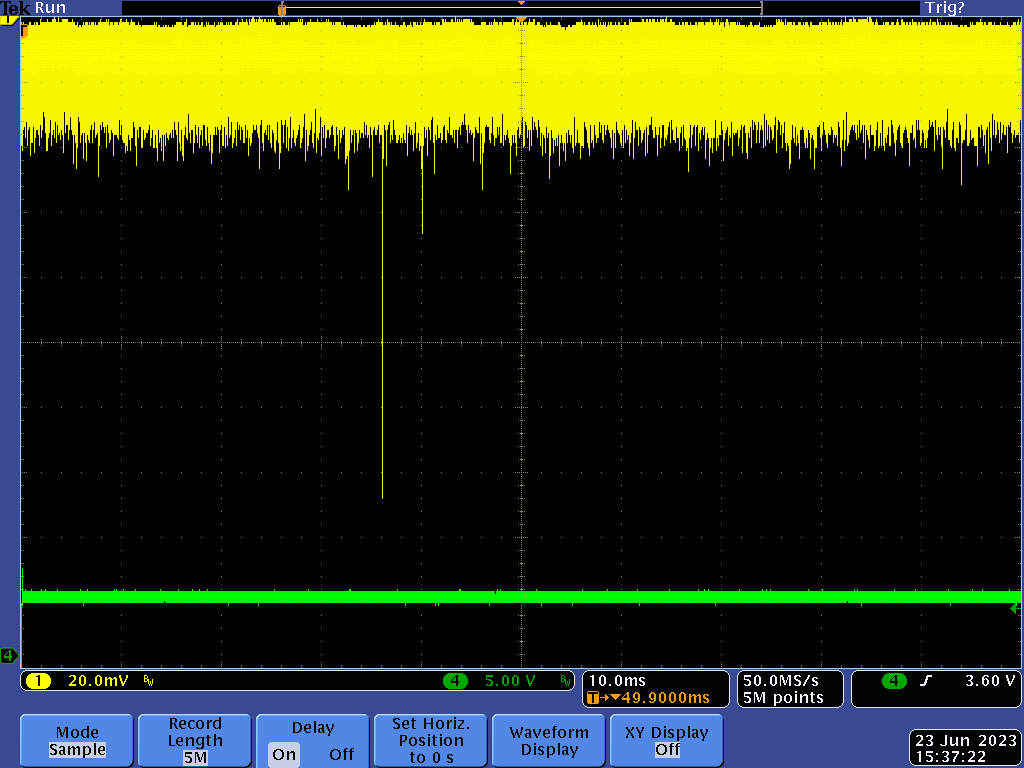Click the 50.0MS/s sample rate readout
1024x768 pixels.
click(x=783, y=681)
